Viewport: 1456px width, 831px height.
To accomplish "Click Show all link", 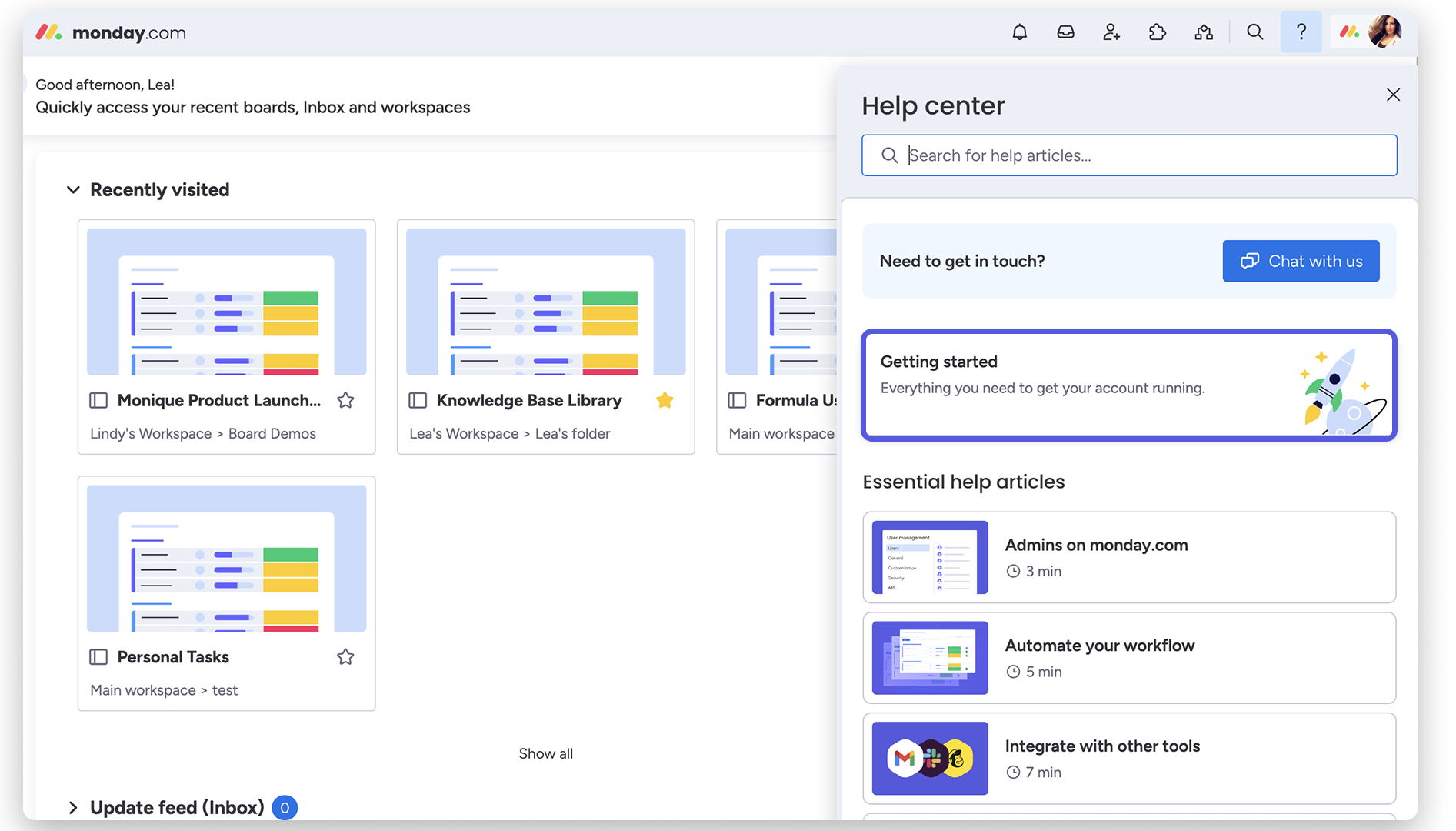I will (545, 754).
